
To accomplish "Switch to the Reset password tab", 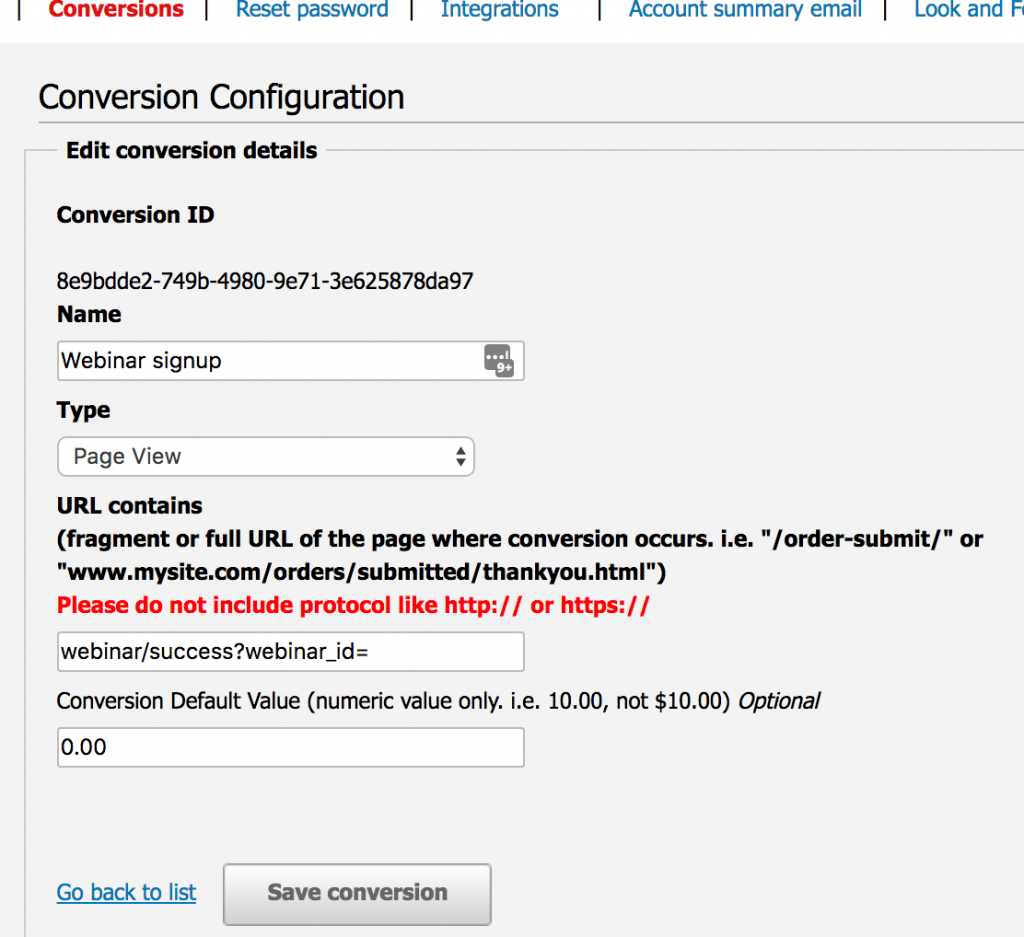I will [312, 10].
